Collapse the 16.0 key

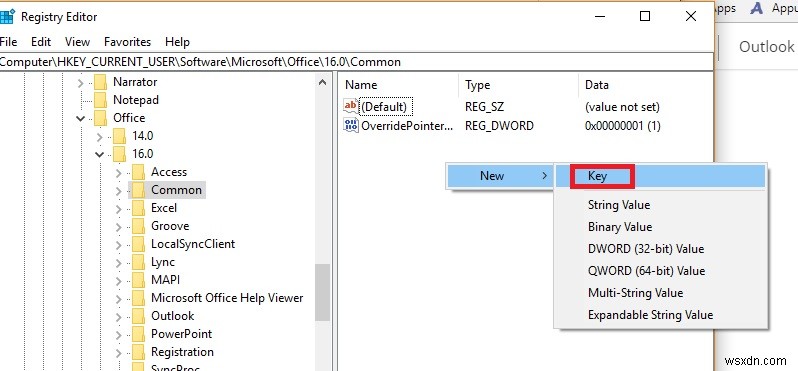pyautogui.click(x=99, y=154)
